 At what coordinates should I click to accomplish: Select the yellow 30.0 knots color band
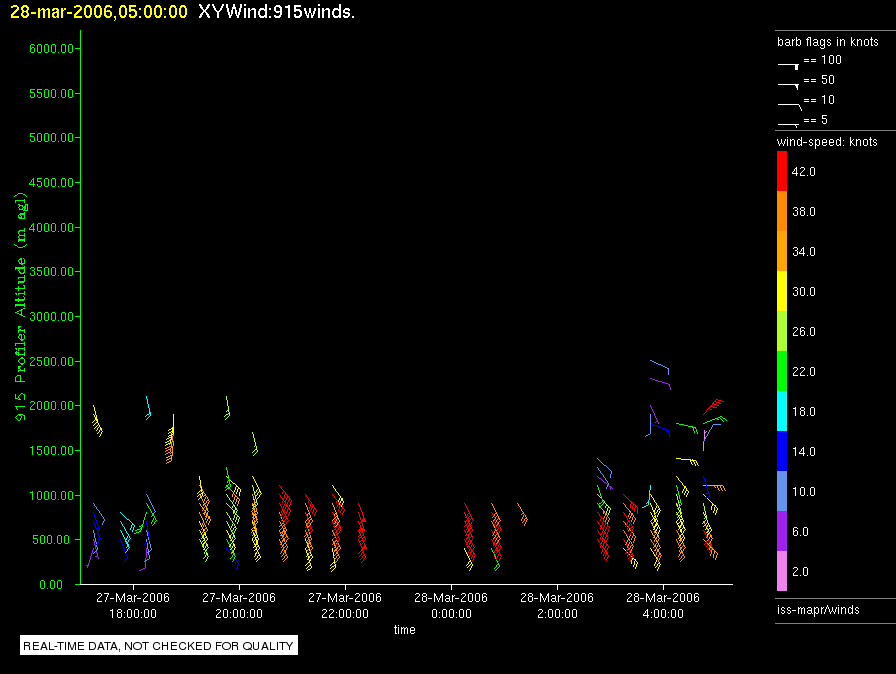point(782,291)
